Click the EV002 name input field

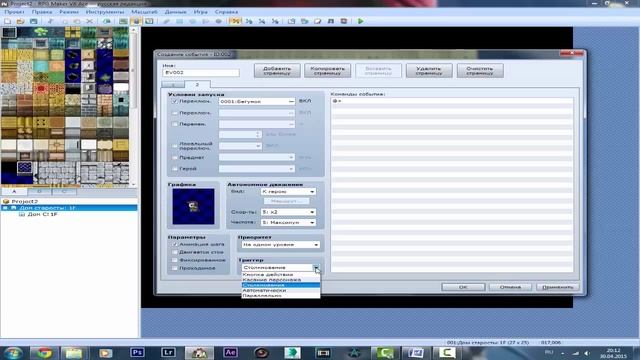tap(201, 73)
